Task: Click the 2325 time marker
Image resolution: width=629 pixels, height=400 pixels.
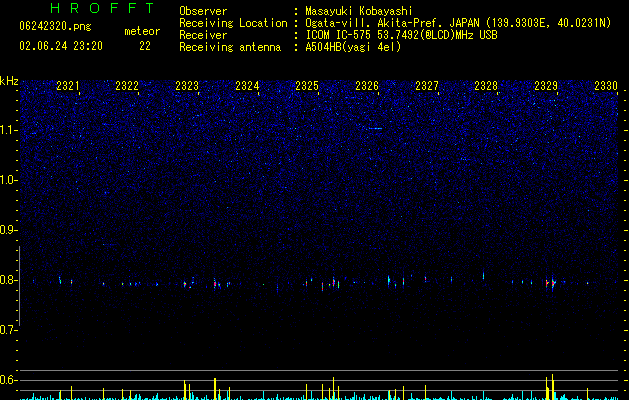Action: click(307, 86)
